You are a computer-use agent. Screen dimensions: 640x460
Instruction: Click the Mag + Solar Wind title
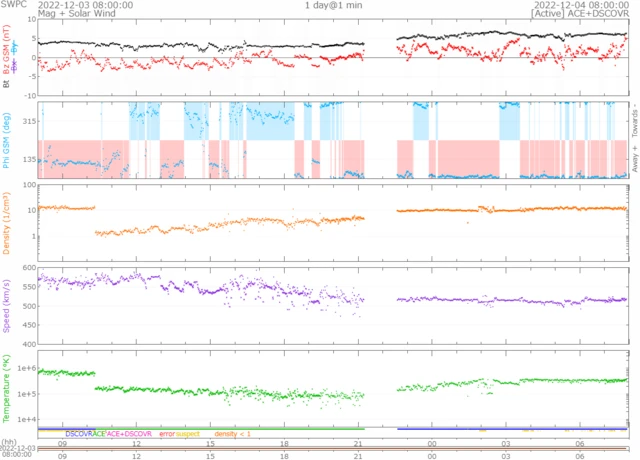coord(74,14)
